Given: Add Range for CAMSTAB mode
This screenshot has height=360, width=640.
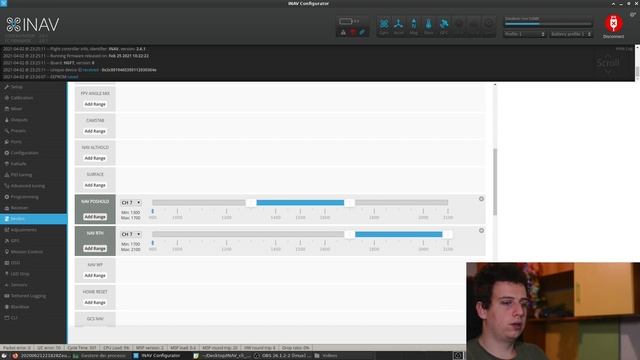Looking at the screenshot, I should click(95, 131).
